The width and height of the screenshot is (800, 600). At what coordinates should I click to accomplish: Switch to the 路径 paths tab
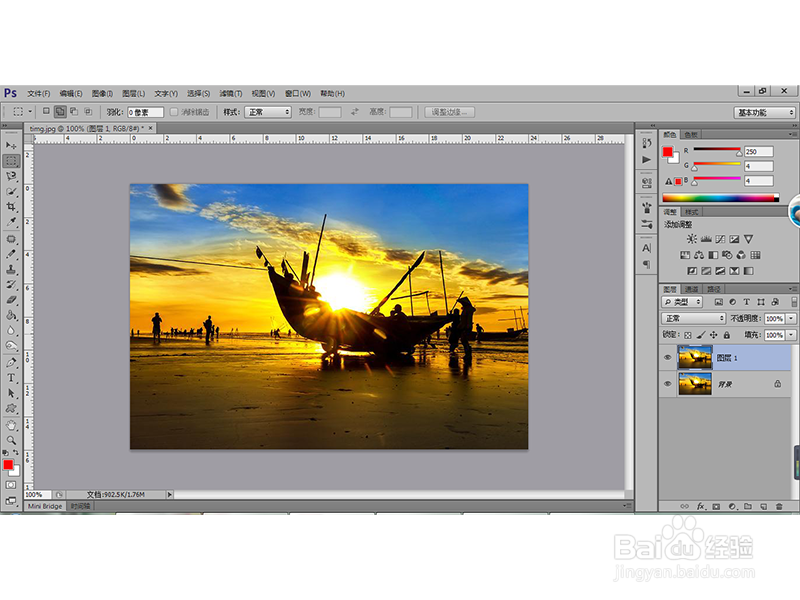714,289
